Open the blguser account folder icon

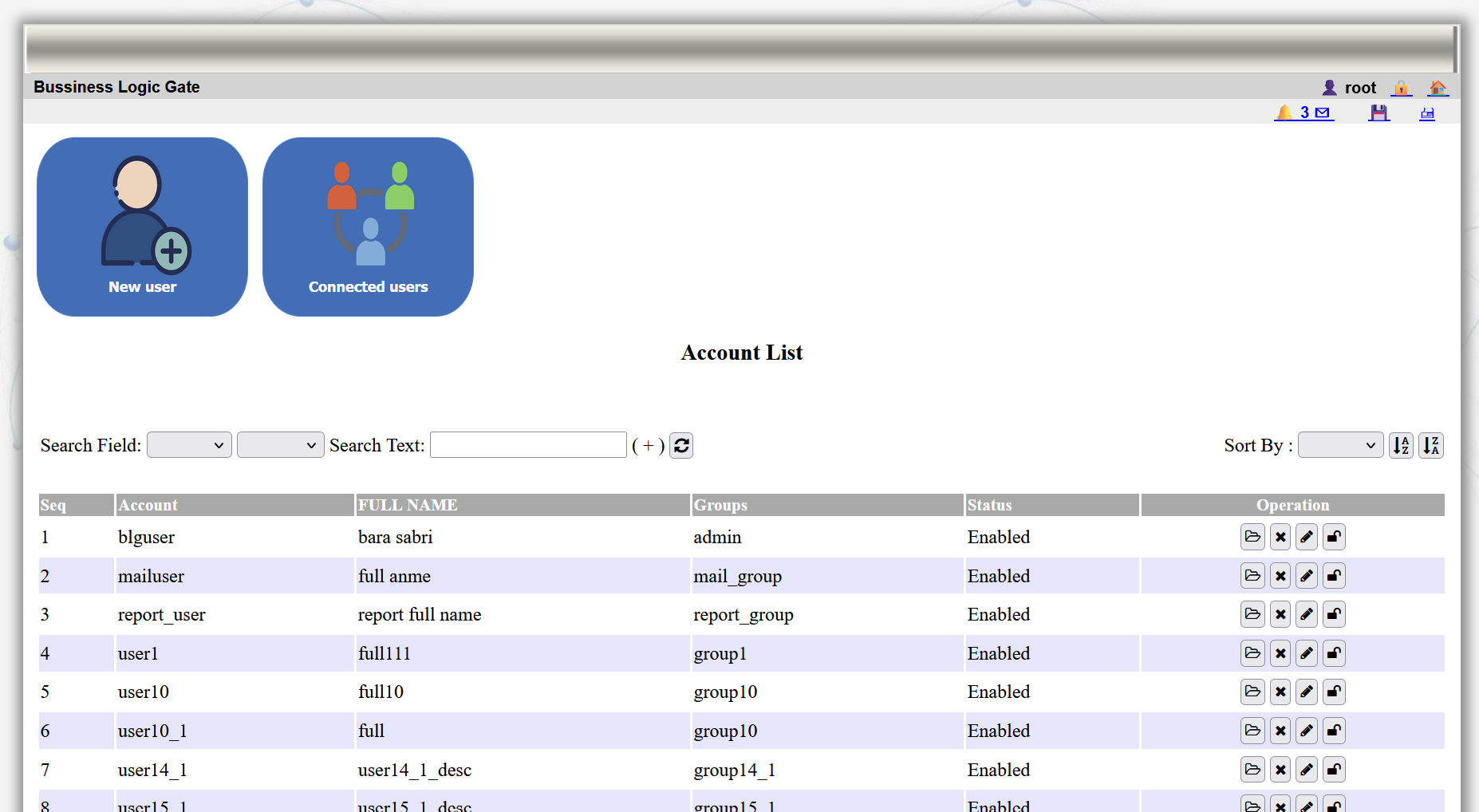tap(1252, 537)
